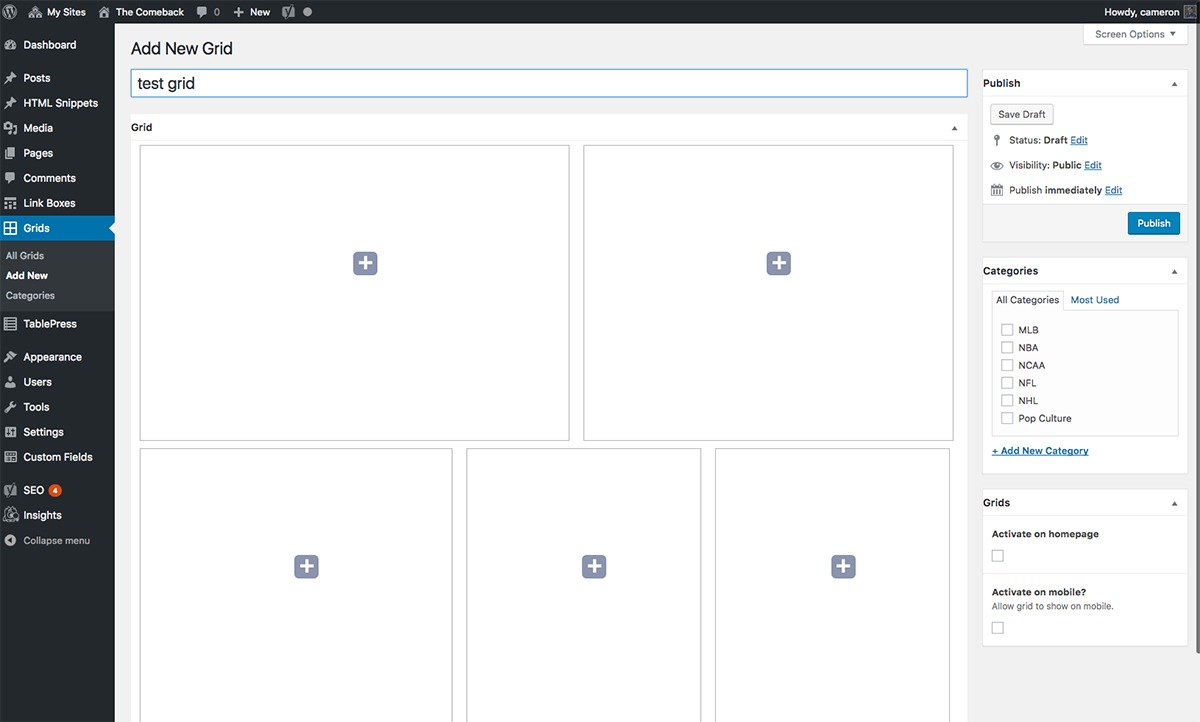This screenshot has height=722, width=1200.
Task: Check the NFL category
Action: pyautogui.click(x=1007, y=383)
